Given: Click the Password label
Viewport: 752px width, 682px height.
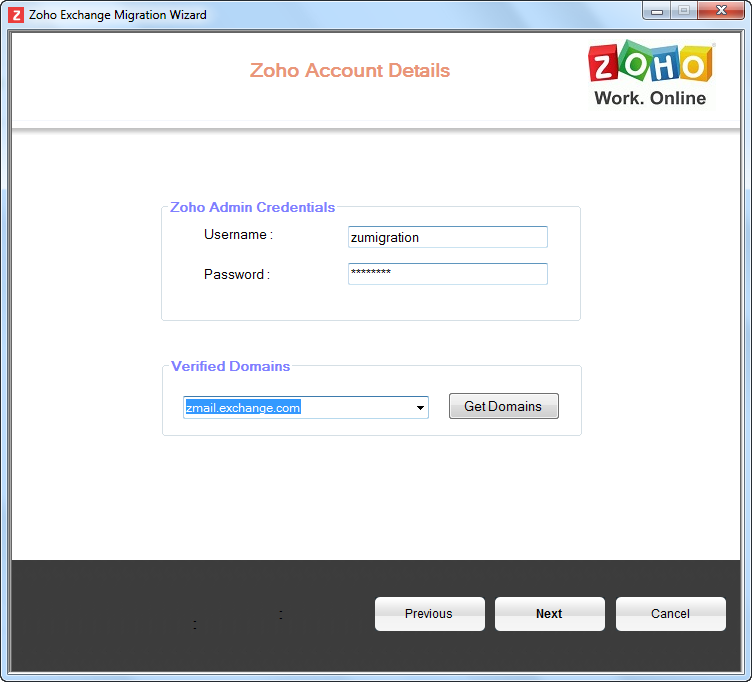Looking at the screenshot, I should (236, 275).
